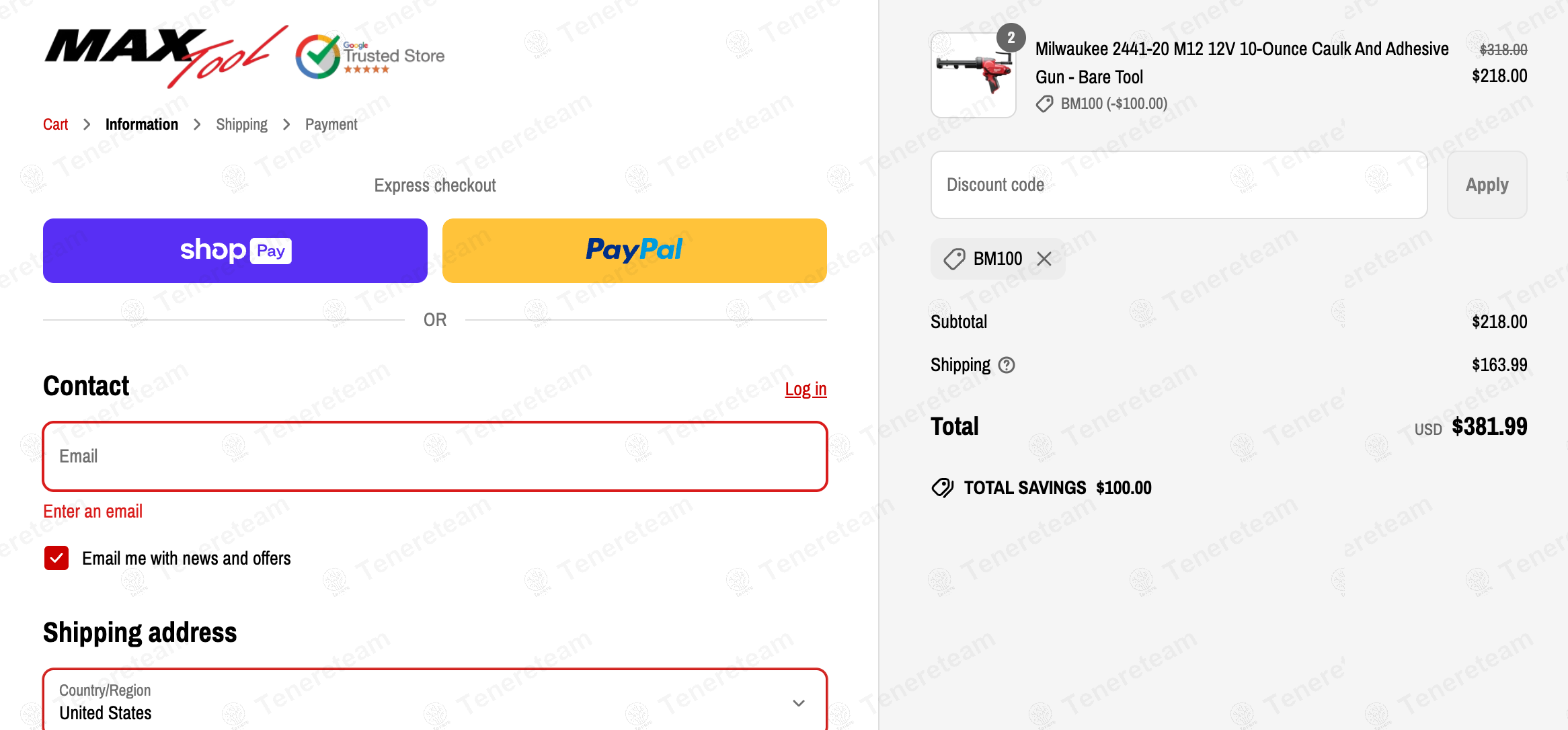The width and height of the screenshot is (1568, 730).
Task: Click the Shipping help question mark icon
Action: point(1007,365)
